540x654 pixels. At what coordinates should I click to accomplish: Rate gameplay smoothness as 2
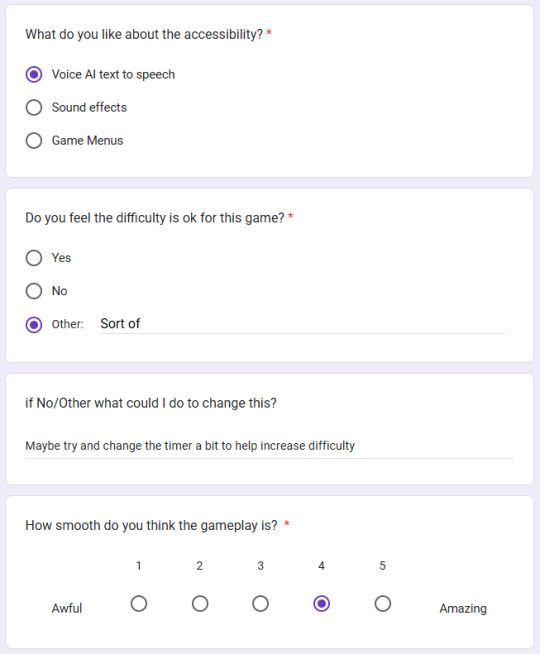[200, 604]
